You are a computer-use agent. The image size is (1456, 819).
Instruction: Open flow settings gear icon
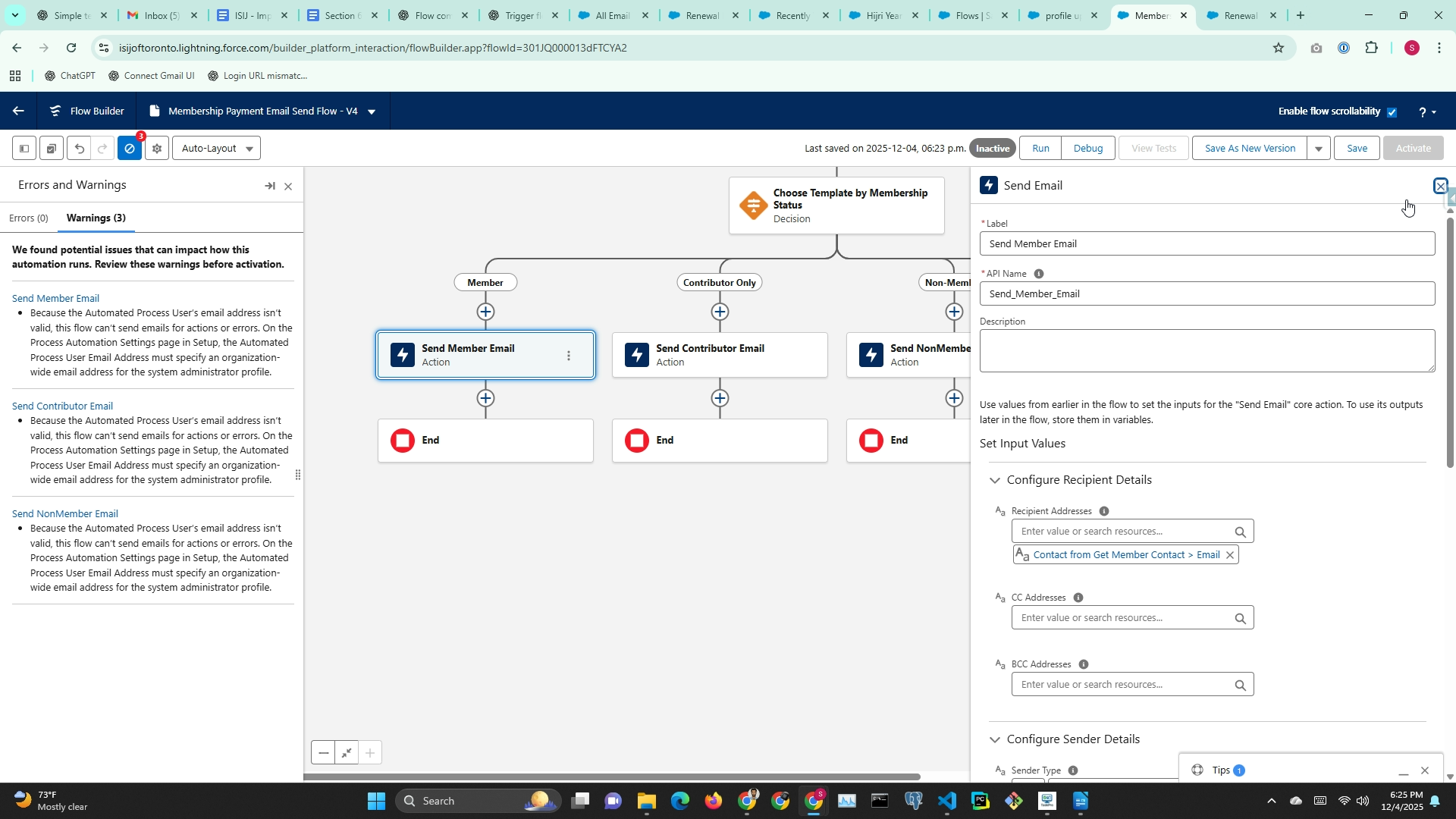pyautogui.click(x=157, y=149)
